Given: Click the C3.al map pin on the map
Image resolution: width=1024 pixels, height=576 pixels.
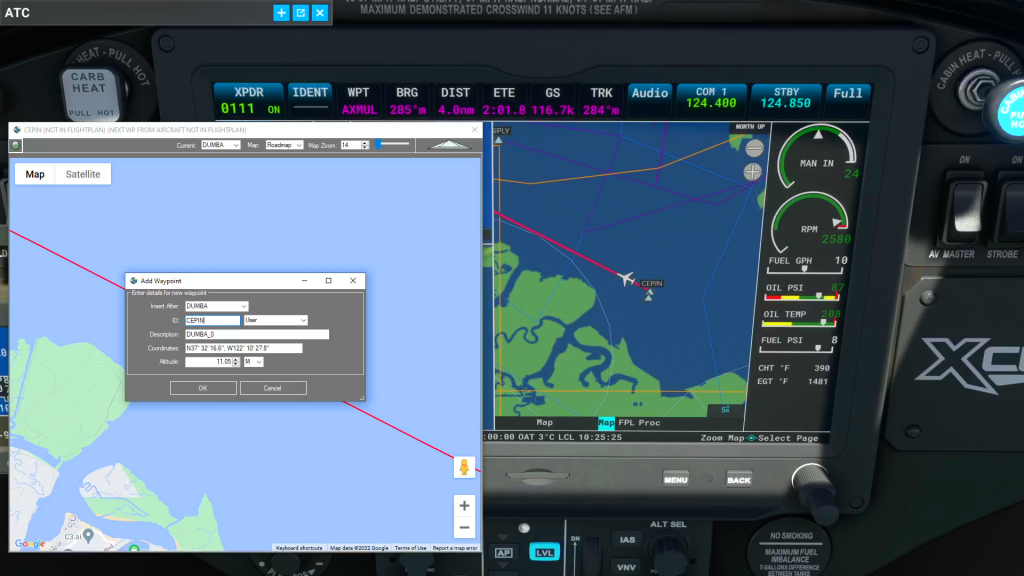Looking at the screenshot, I should (x=89, y=536).
